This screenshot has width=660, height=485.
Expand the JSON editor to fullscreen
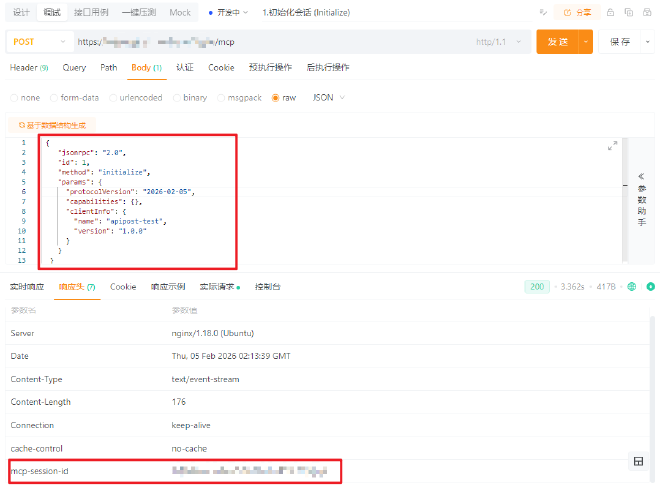pos(612,146)
